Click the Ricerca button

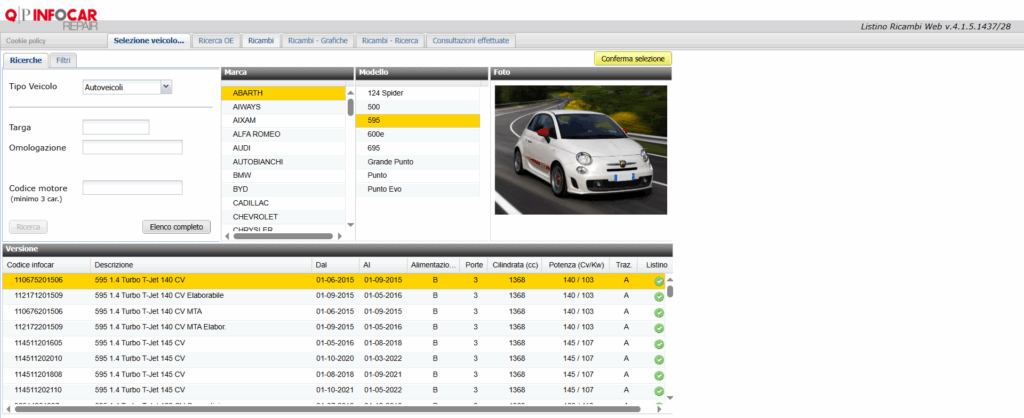coord(28,227)
